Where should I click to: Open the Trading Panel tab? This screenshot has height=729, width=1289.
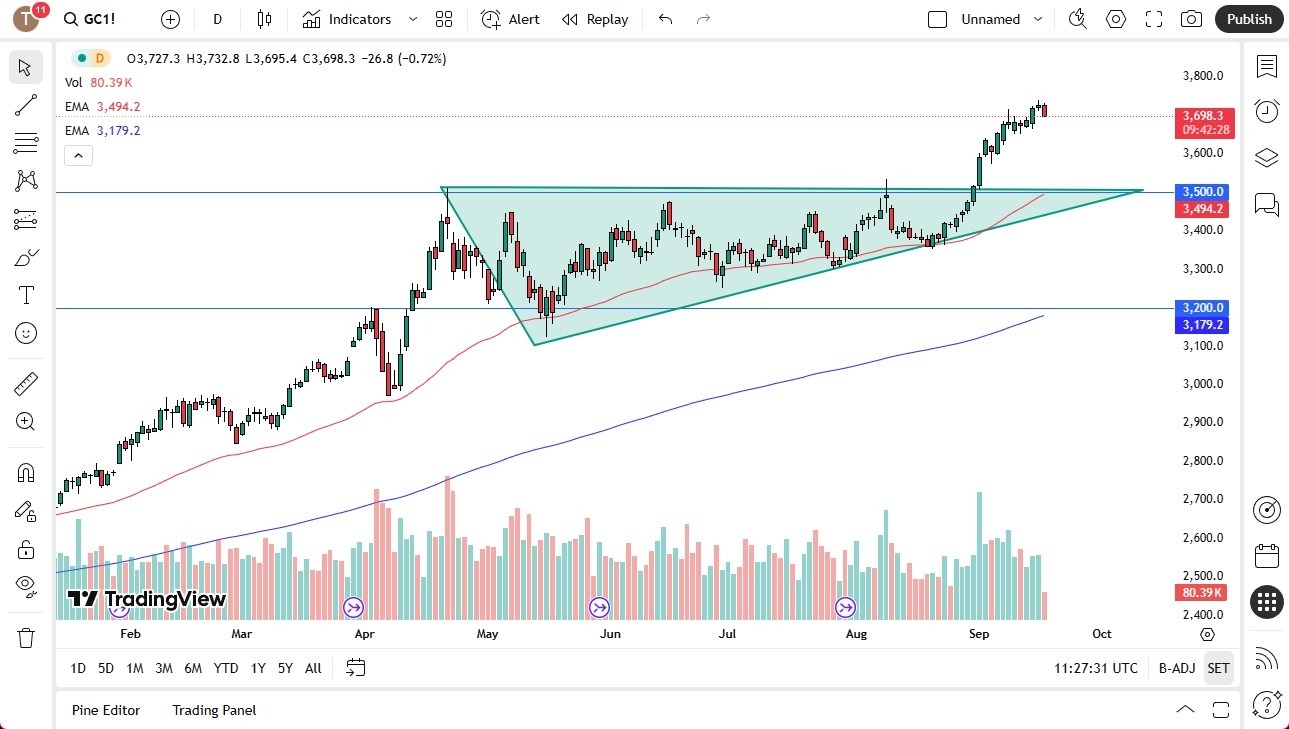point(213,710)
